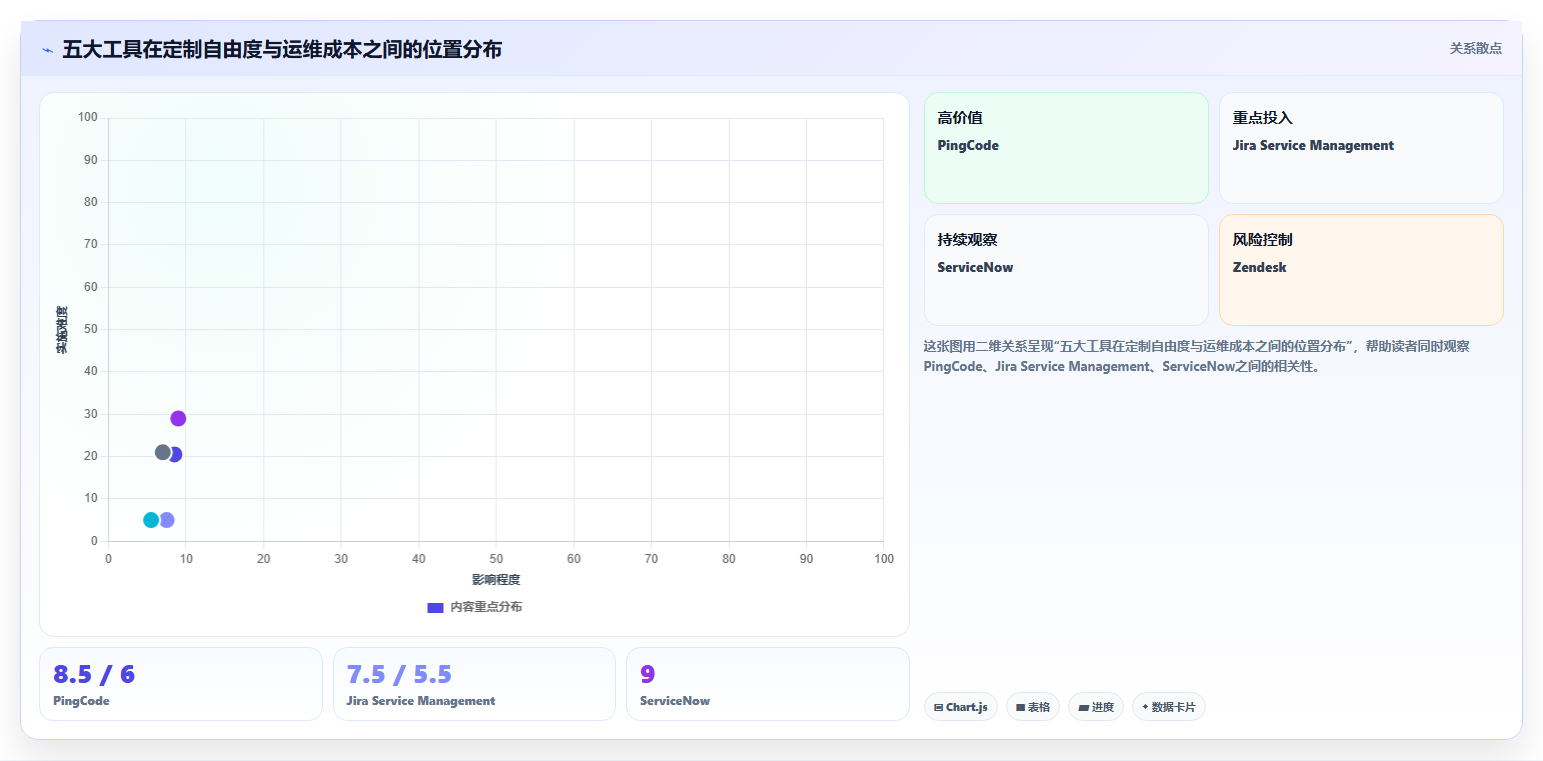Image resolution: width=1543 pixels, height=761 pixels.
Task: Click the purple scatter point near value 30
Action: tap(178, 418)
